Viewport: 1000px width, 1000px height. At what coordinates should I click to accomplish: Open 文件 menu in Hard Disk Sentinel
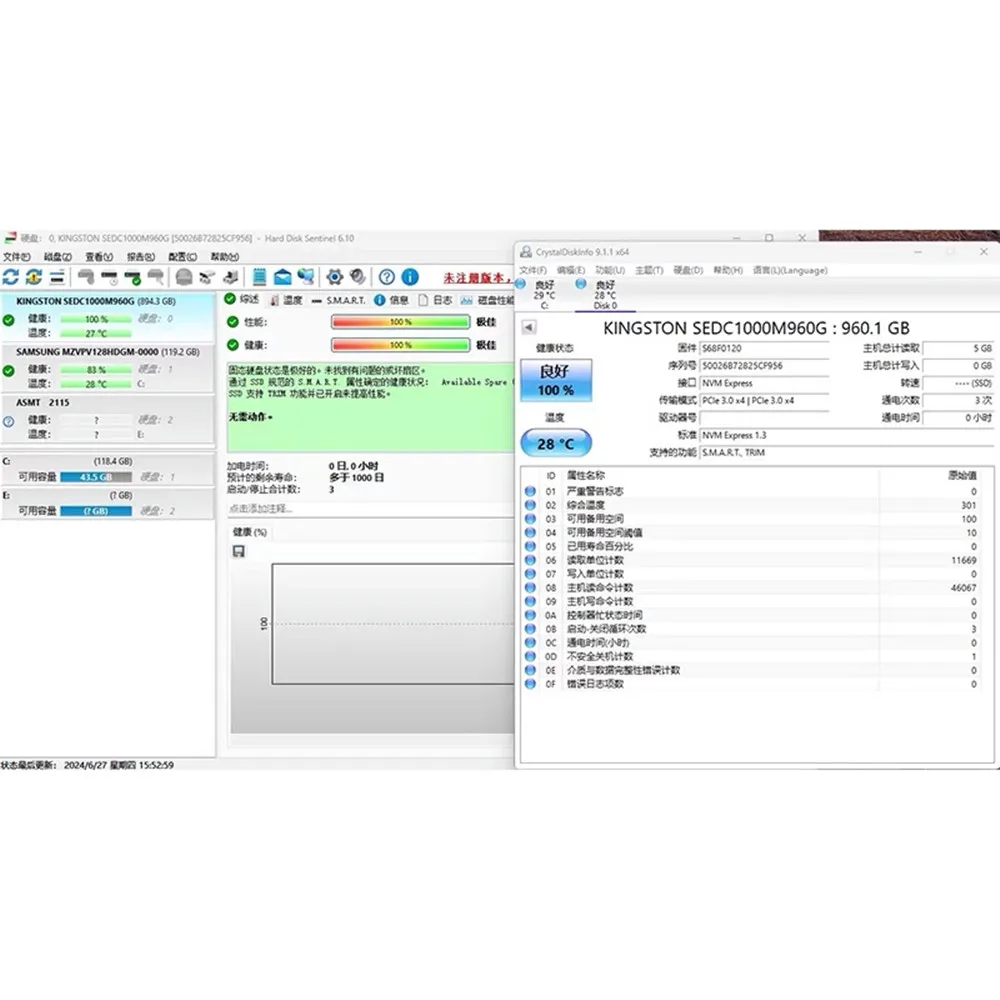(x=17, y=256)
